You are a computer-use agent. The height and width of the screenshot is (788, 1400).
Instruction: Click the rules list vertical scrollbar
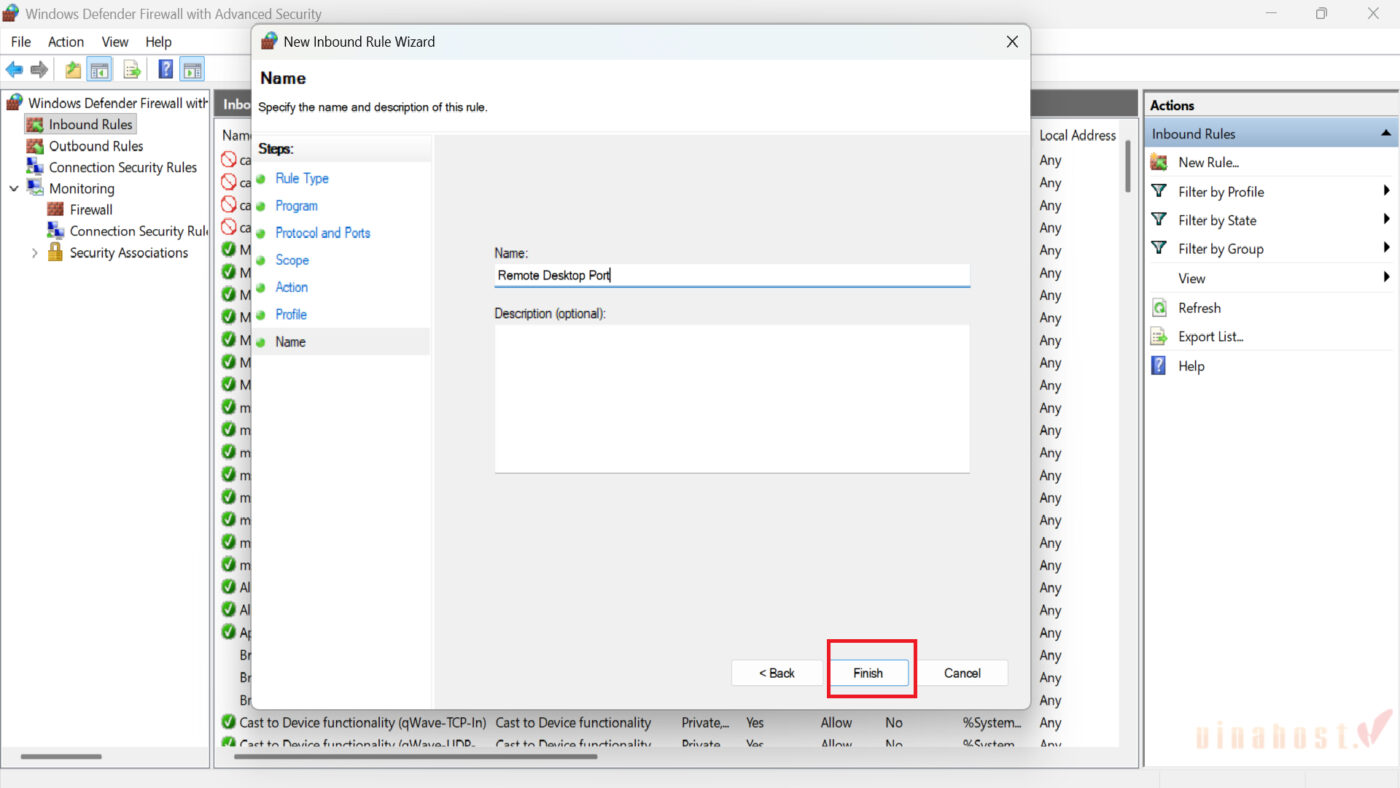(x=1129, y=166)
